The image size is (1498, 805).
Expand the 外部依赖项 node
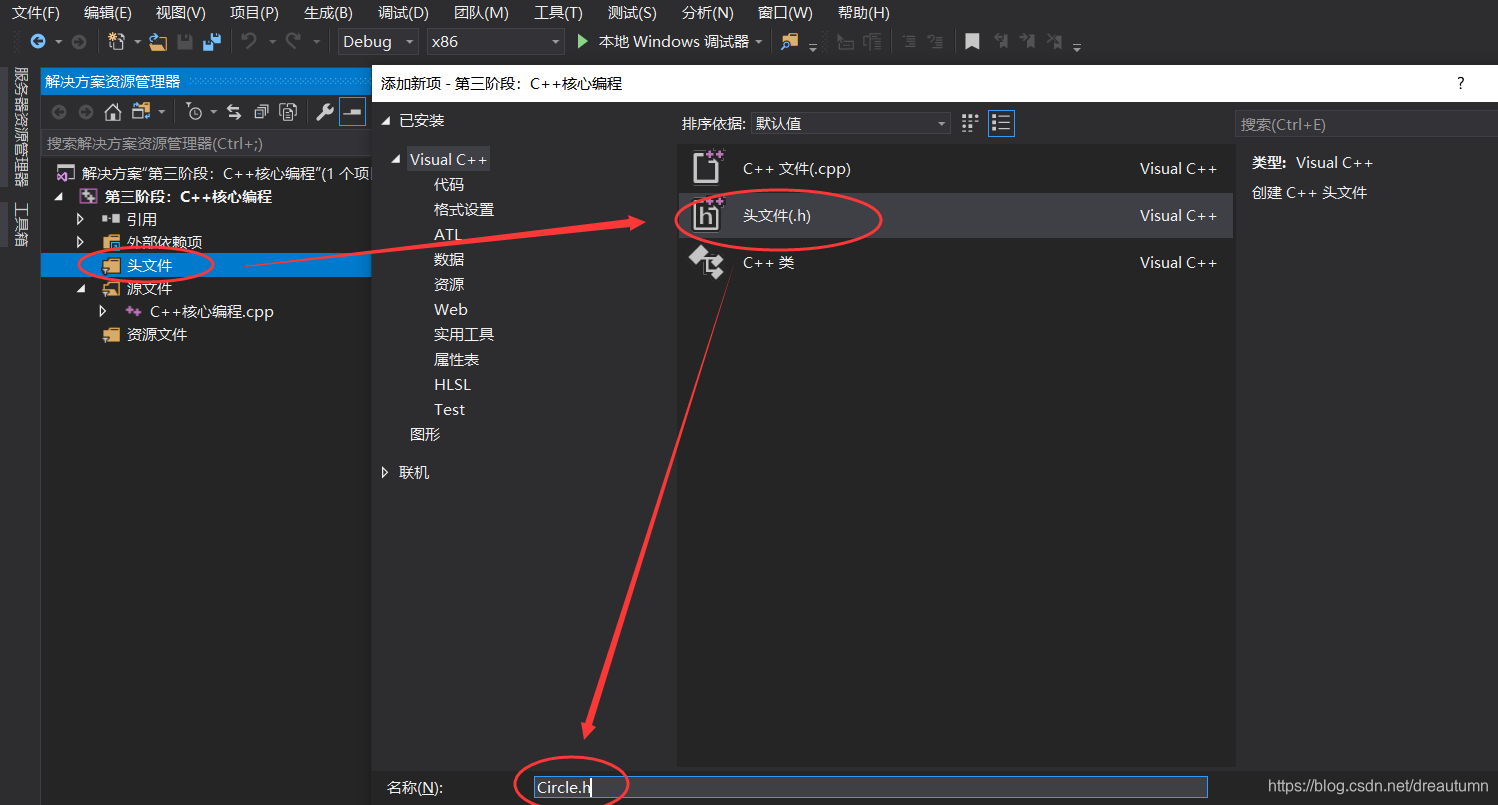pyautogui.click(x=81, y=242)
